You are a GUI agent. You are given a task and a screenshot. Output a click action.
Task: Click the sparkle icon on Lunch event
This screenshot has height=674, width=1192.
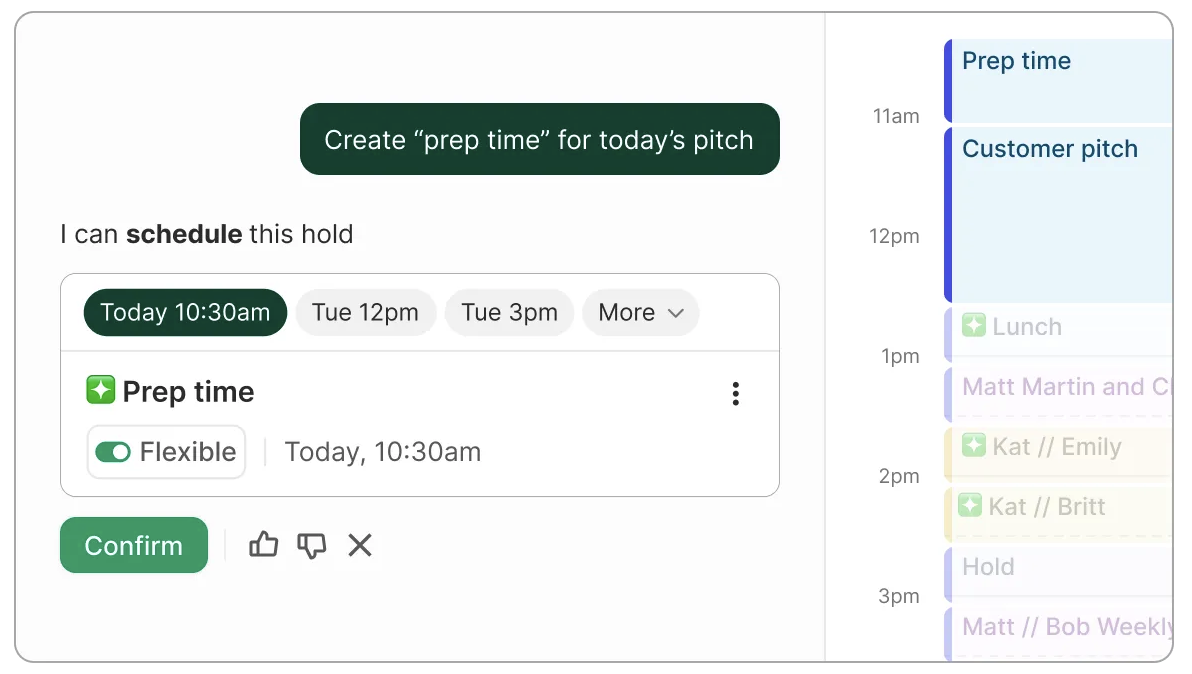(x=973, y=325)
